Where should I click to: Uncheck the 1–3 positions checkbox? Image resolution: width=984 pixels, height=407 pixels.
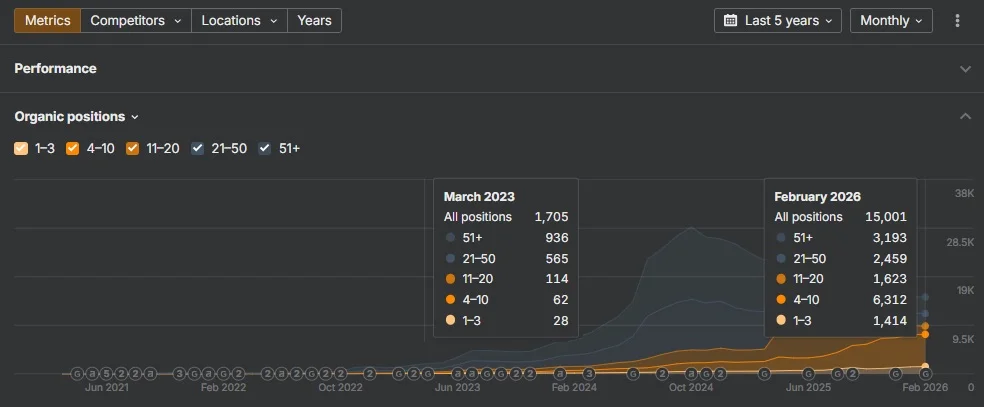(22, 149)
